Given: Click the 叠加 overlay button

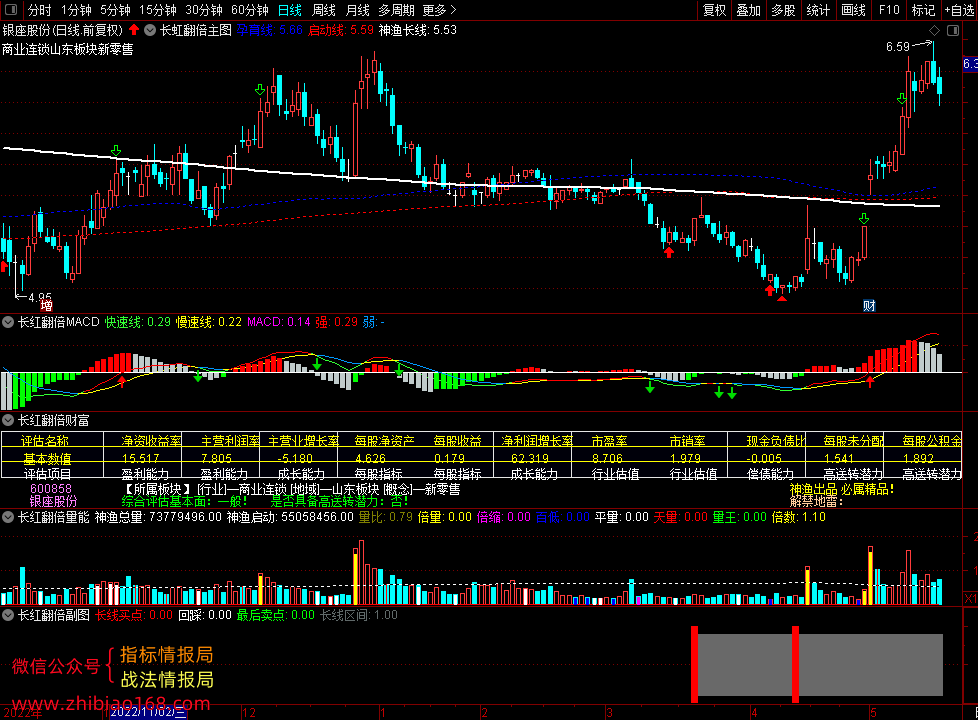Looking at the screenshot, I should point(748,10).
